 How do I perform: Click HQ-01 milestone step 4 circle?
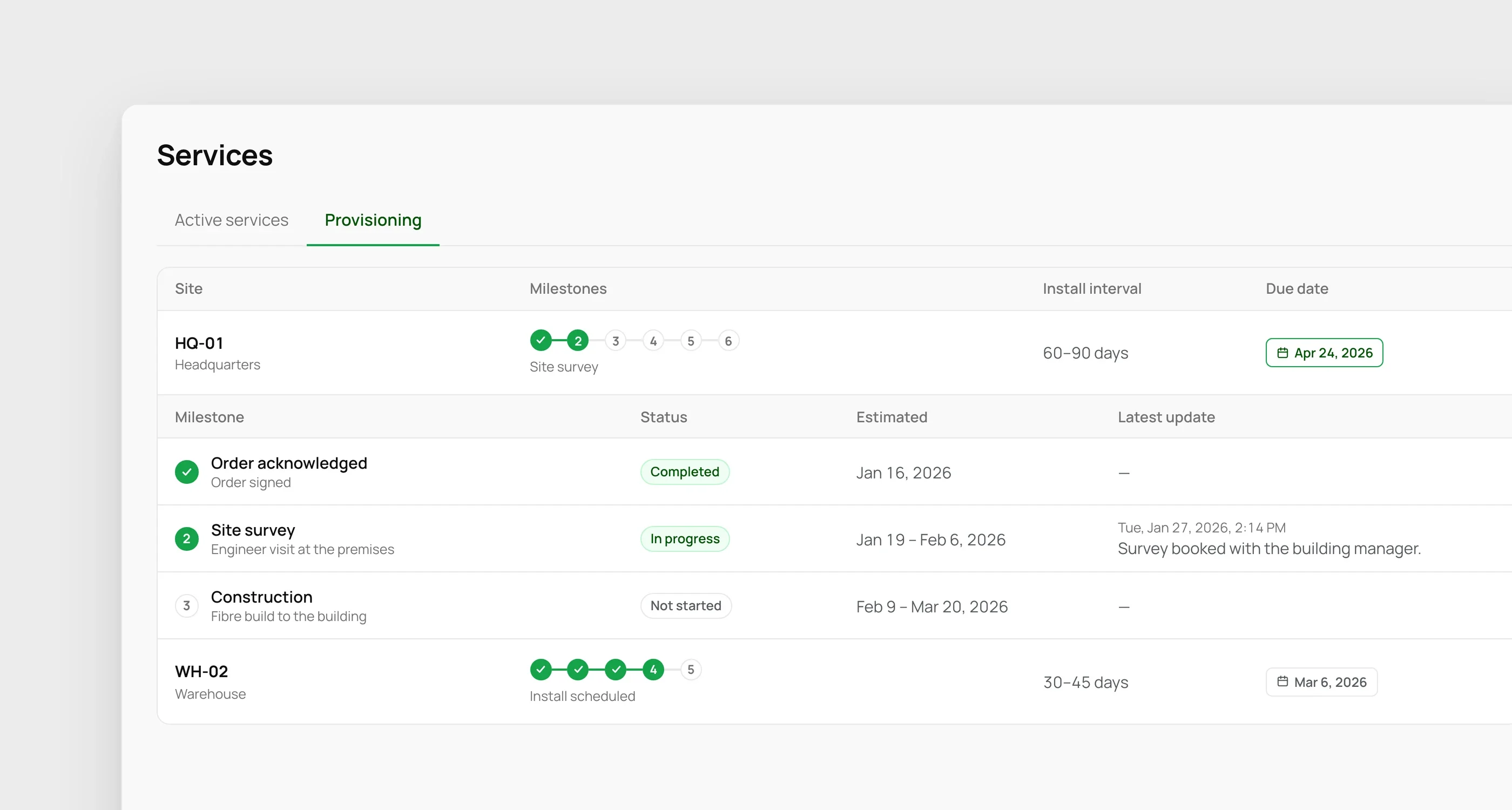click(653, 340)
